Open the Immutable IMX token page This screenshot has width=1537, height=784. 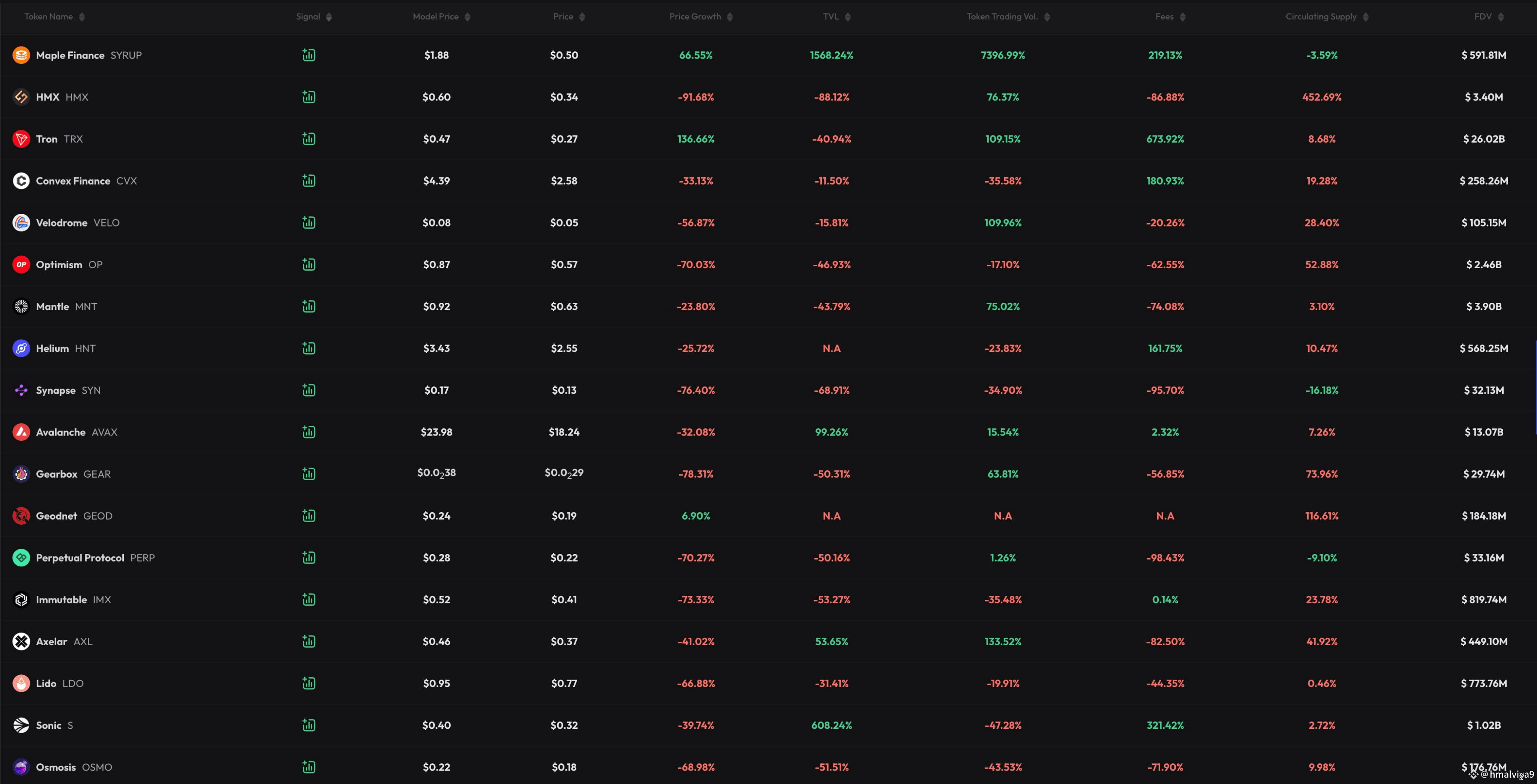click(74, 600)
